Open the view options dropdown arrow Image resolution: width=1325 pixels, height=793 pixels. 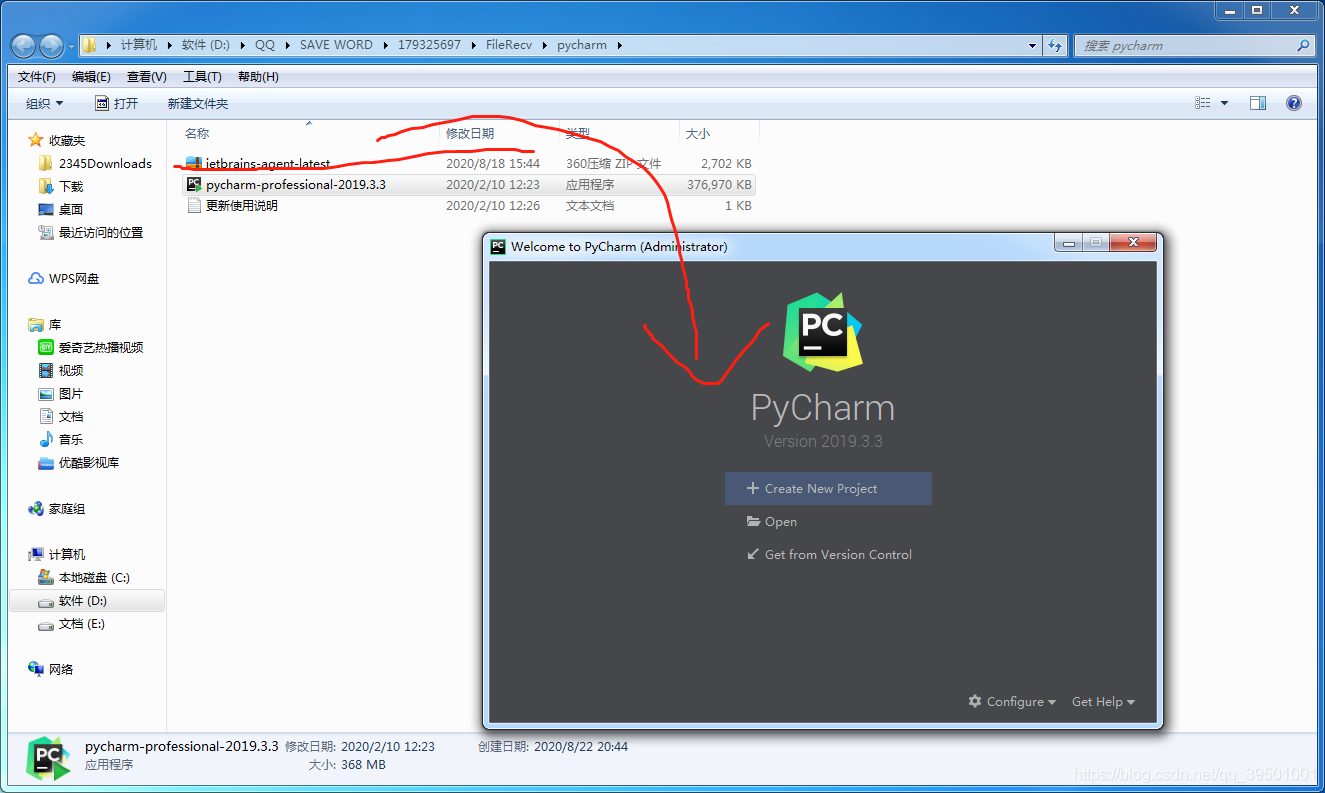click(x=1224, y=103)
